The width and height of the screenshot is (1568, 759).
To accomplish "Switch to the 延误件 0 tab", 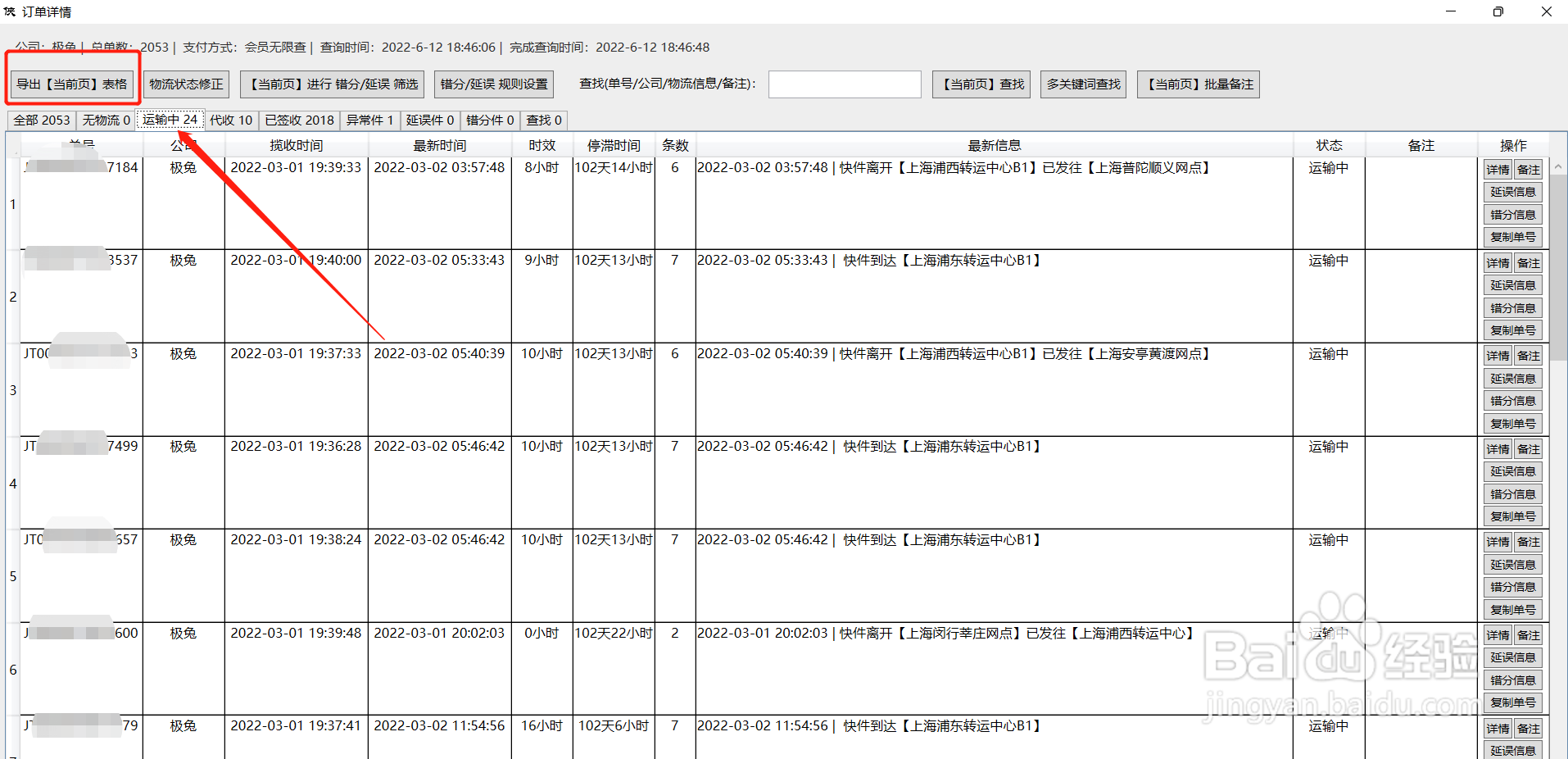I will tap(430, 120).
